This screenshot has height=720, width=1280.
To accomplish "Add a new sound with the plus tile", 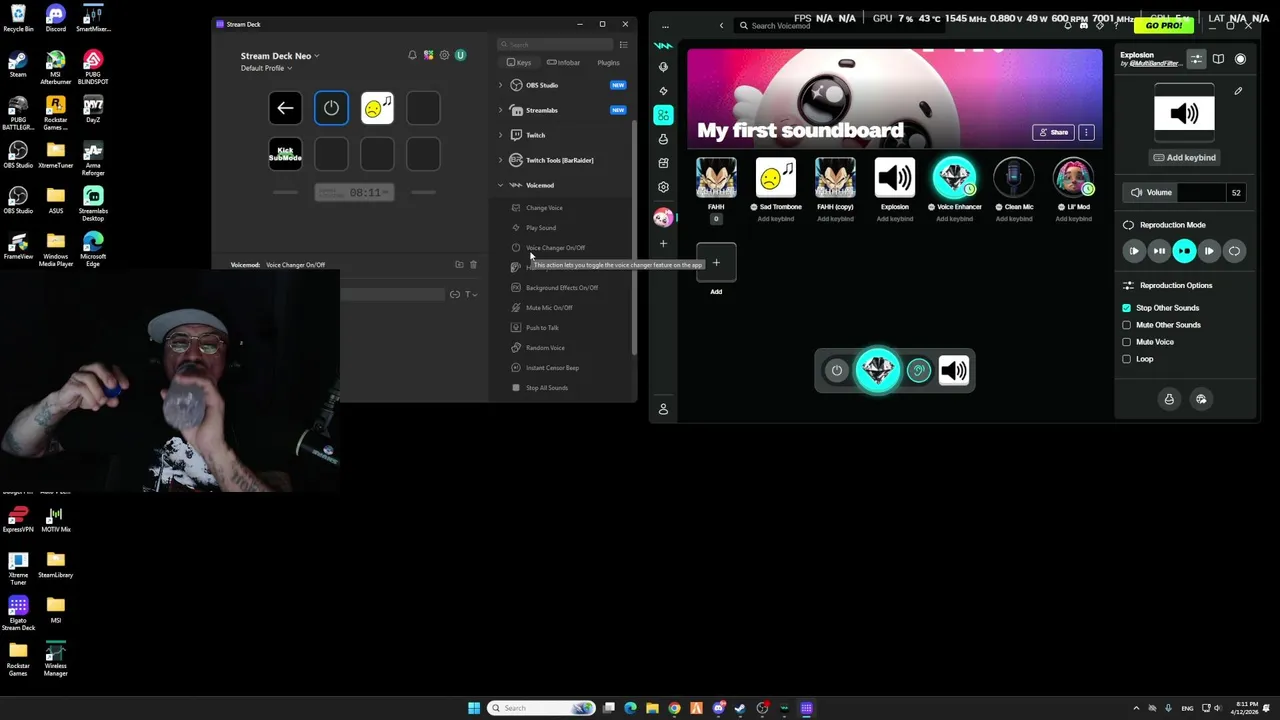I will click(716, 263).
